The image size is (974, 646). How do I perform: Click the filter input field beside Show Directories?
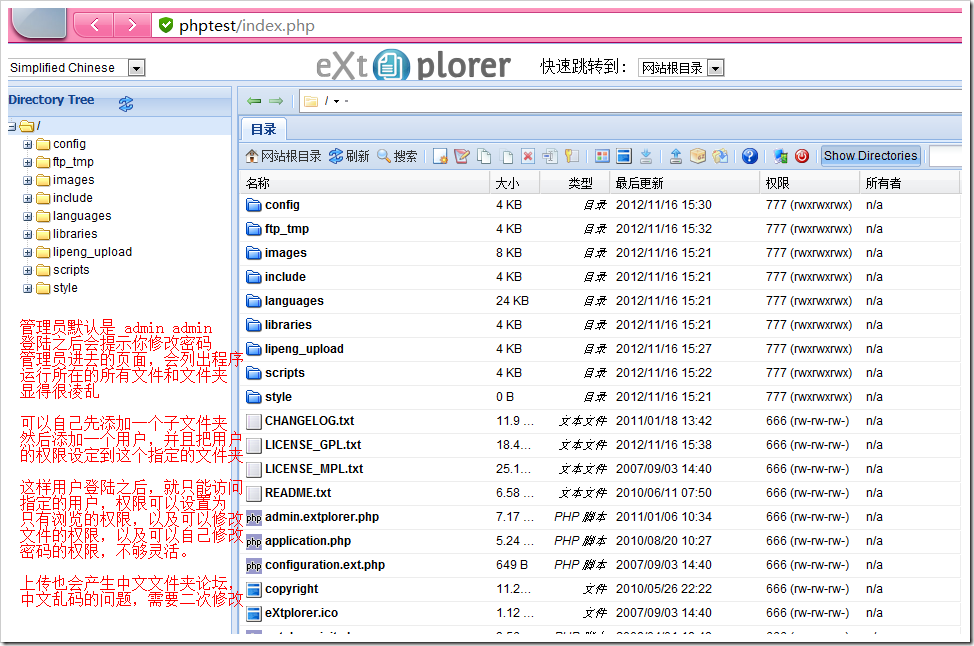pyautogui.click(x=945, y=156)
